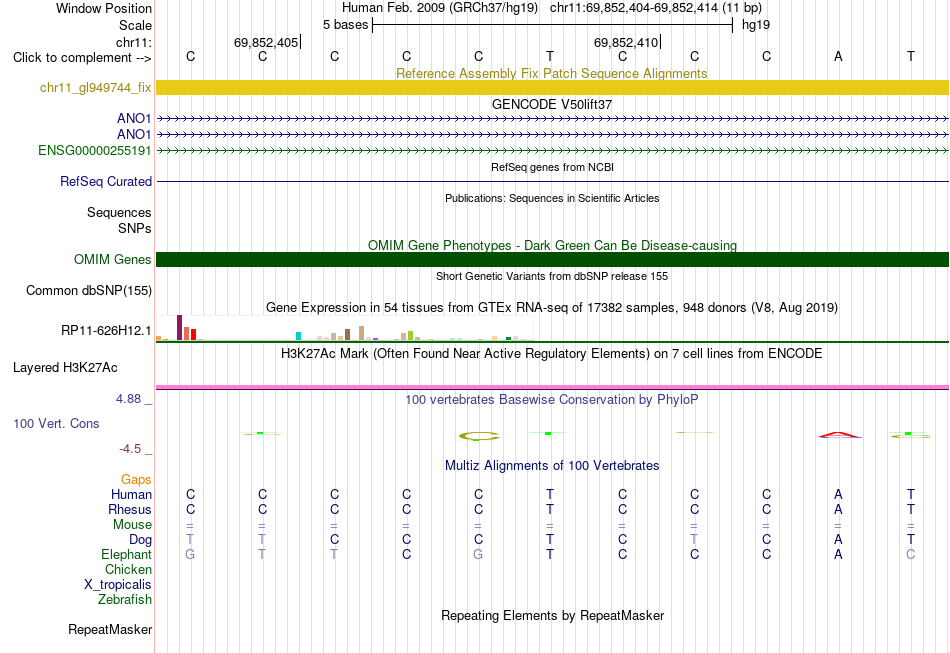
Task: Open the H3K27Ac Mark track title
Action: (x=552, y=354)
